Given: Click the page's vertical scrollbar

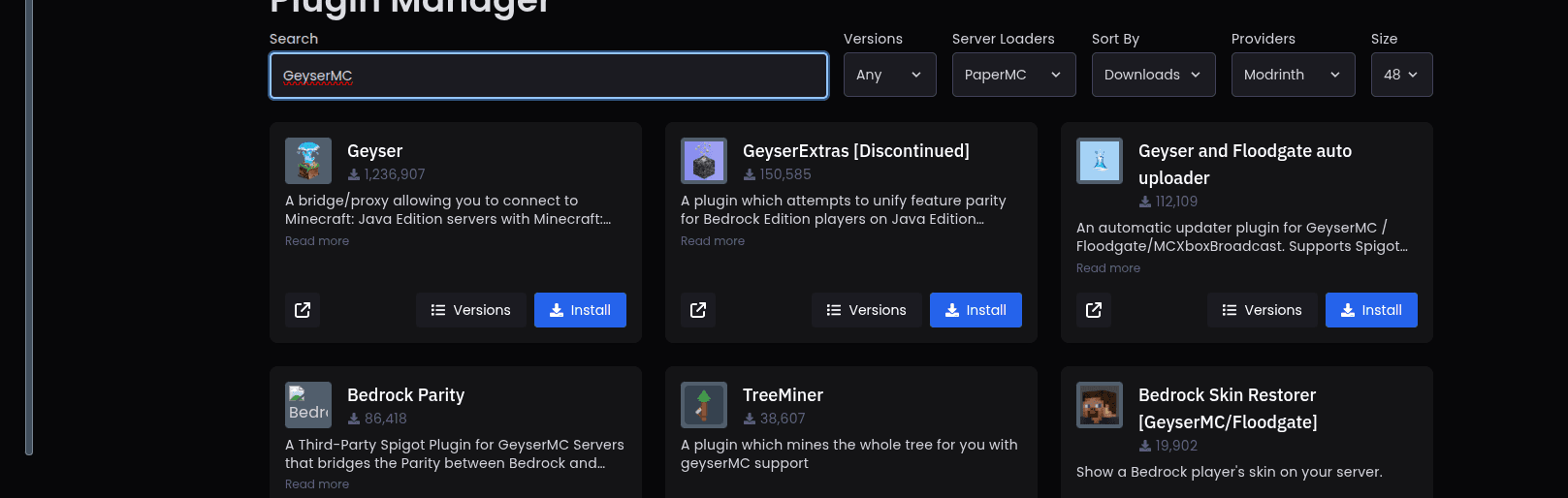Looking at the screenshot, I should [29, 227].
